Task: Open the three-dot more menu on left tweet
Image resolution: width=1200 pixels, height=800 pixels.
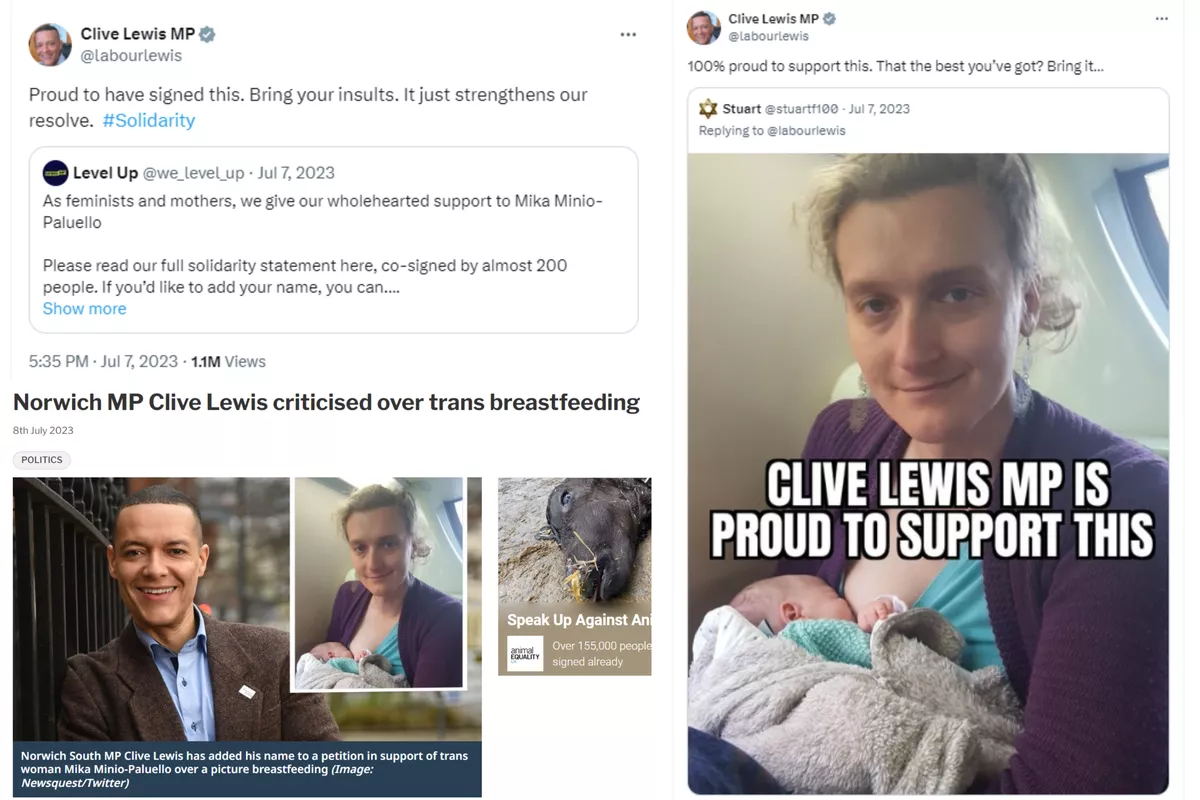Action: point(628,35)
